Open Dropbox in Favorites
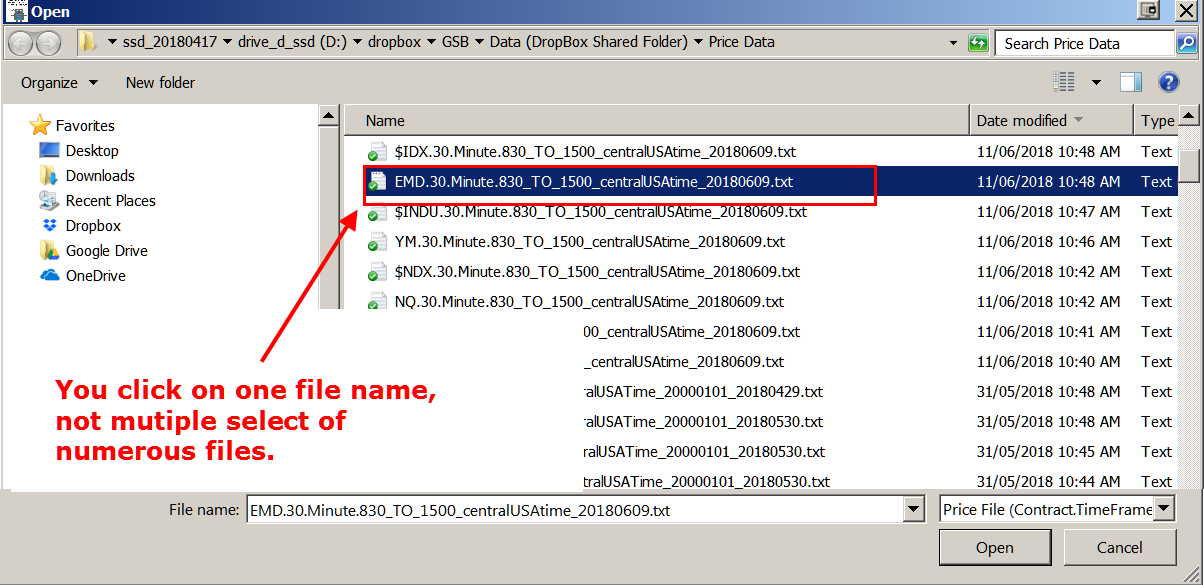1204x585 pixels. click(92, 226)
